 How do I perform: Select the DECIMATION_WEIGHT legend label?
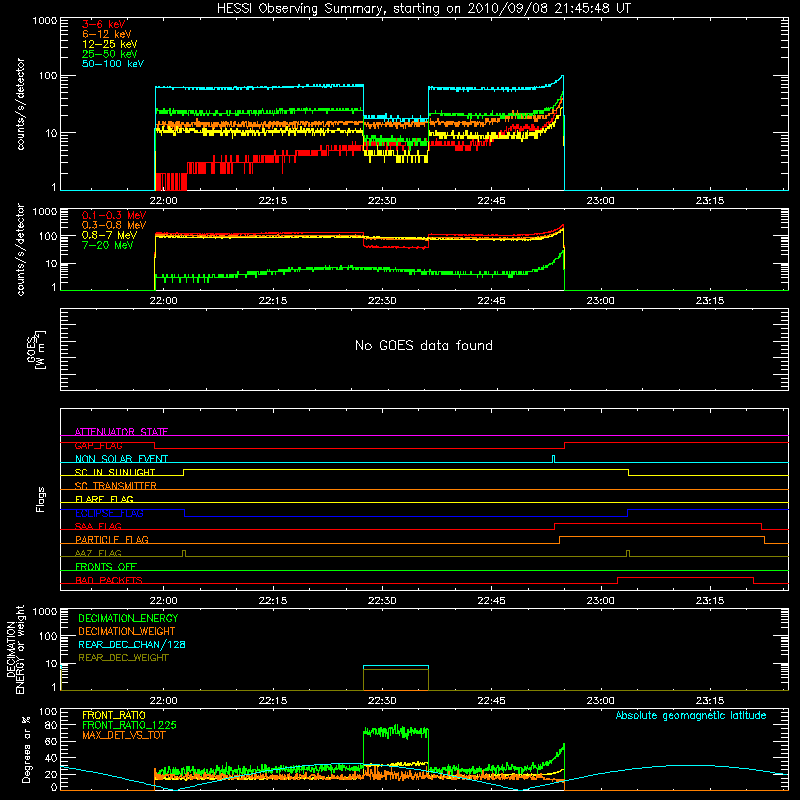click(x=127, y=631)
